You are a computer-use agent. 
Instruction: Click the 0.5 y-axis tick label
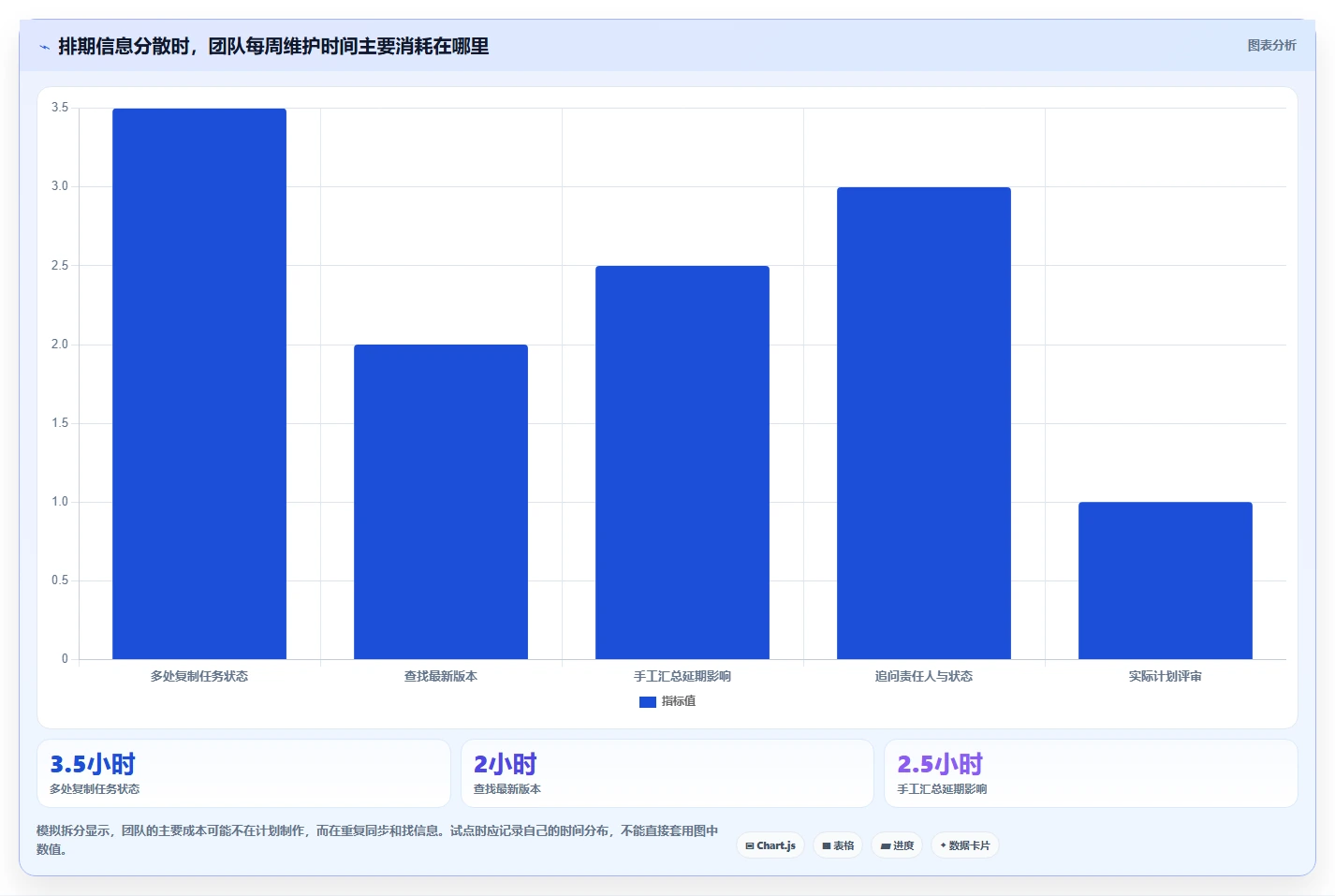click(x=60, y=580)
